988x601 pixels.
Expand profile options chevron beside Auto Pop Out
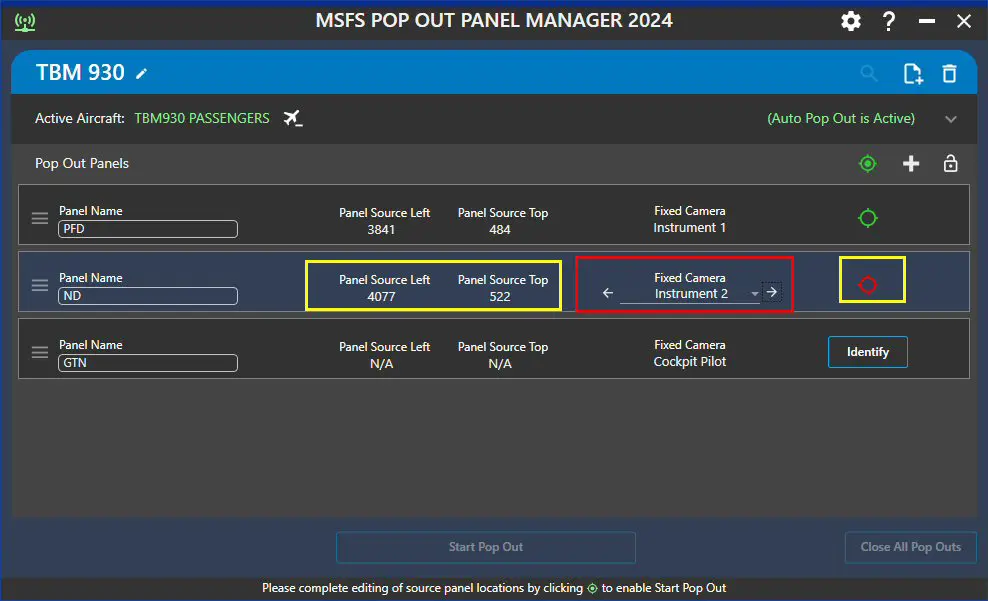click(951, 119)
